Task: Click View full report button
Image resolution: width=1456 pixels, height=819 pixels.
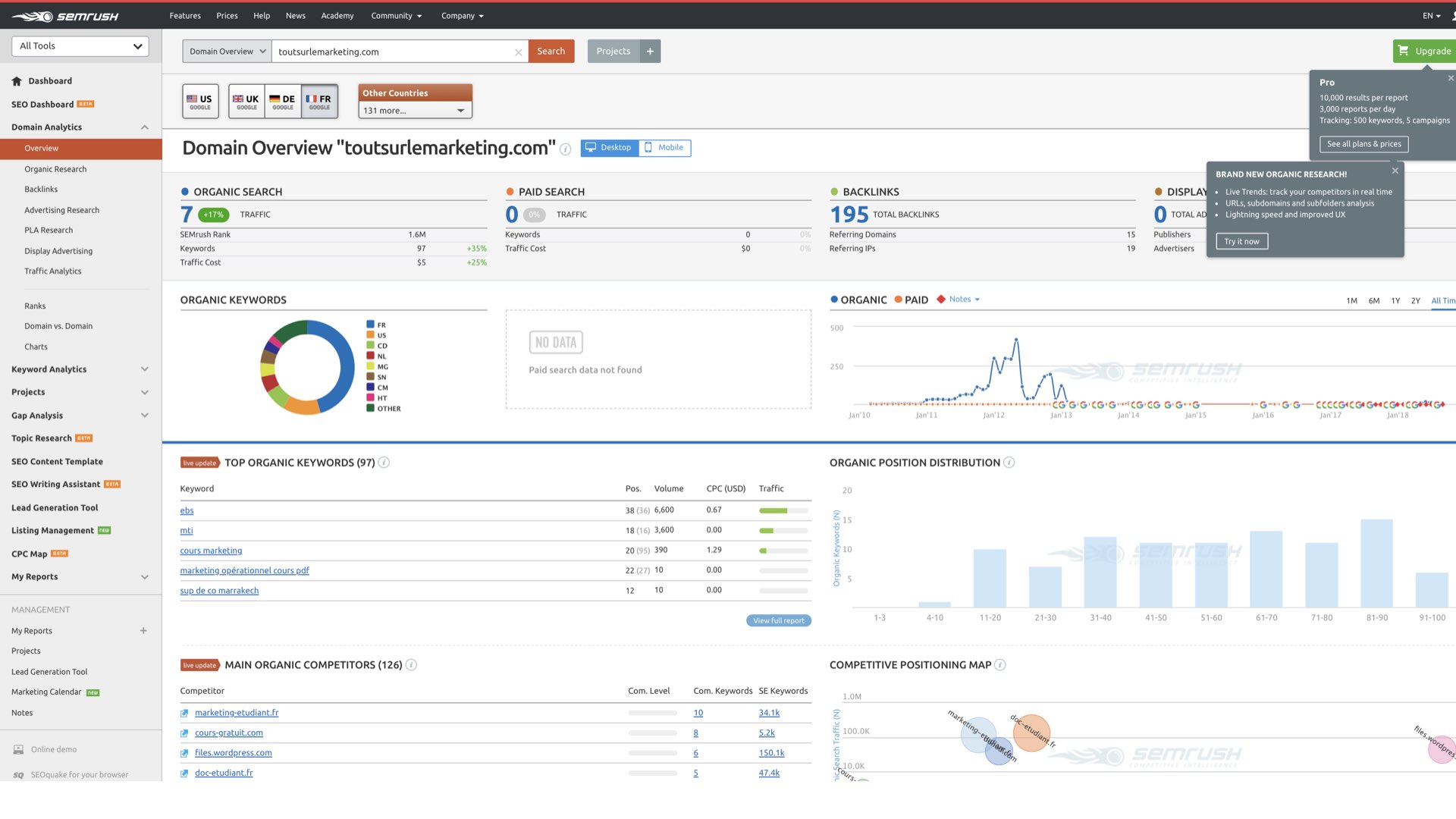Action: click(778, 621)
